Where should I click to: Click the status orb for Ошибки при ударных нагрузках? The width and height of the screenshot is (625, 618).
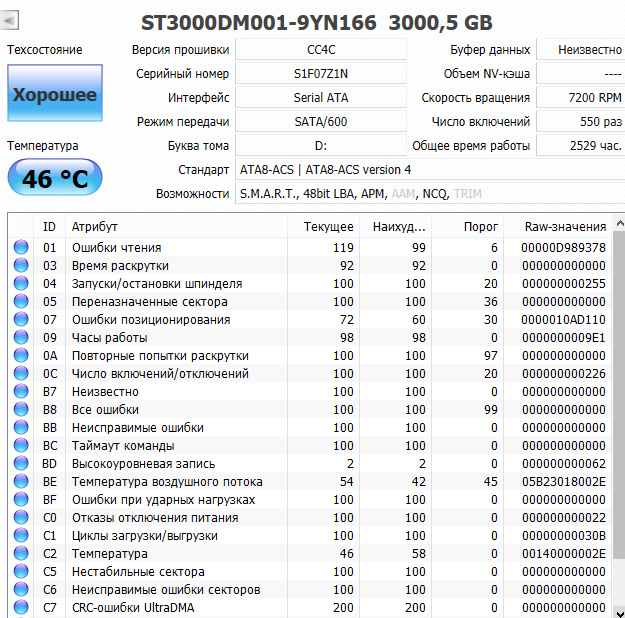click(x=21, y=499)
